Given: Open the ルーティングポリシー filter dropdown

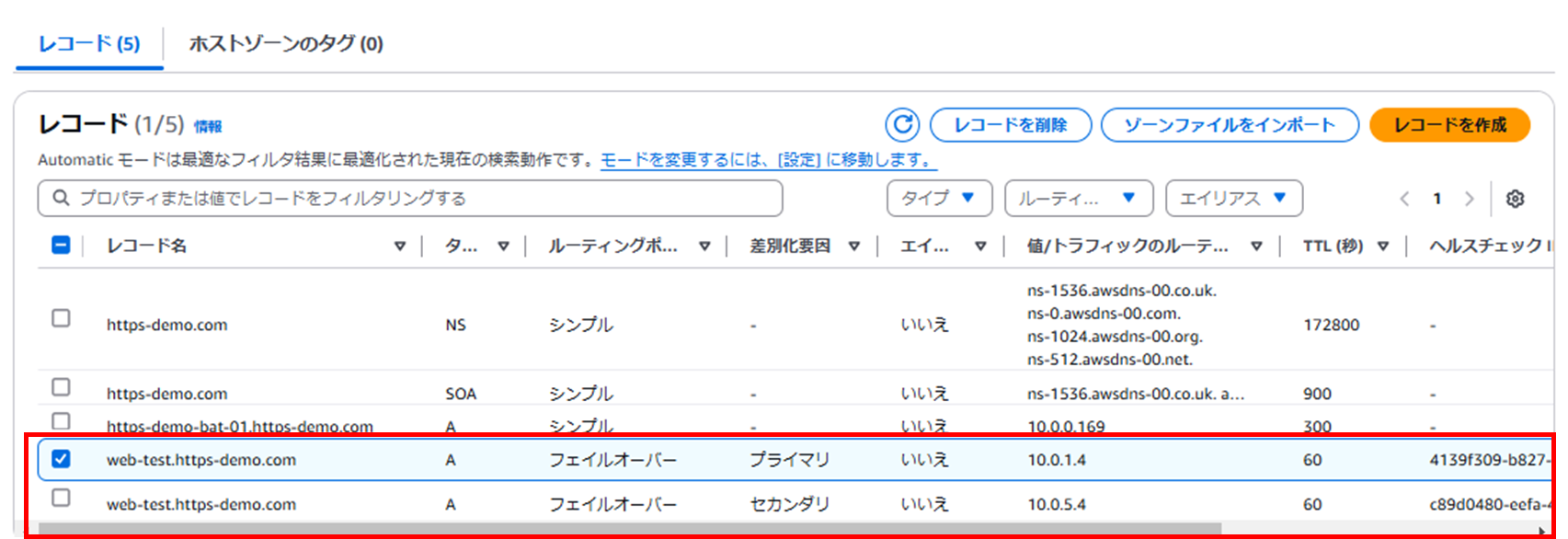Looking at the screenshot, I should (1079, 199).
